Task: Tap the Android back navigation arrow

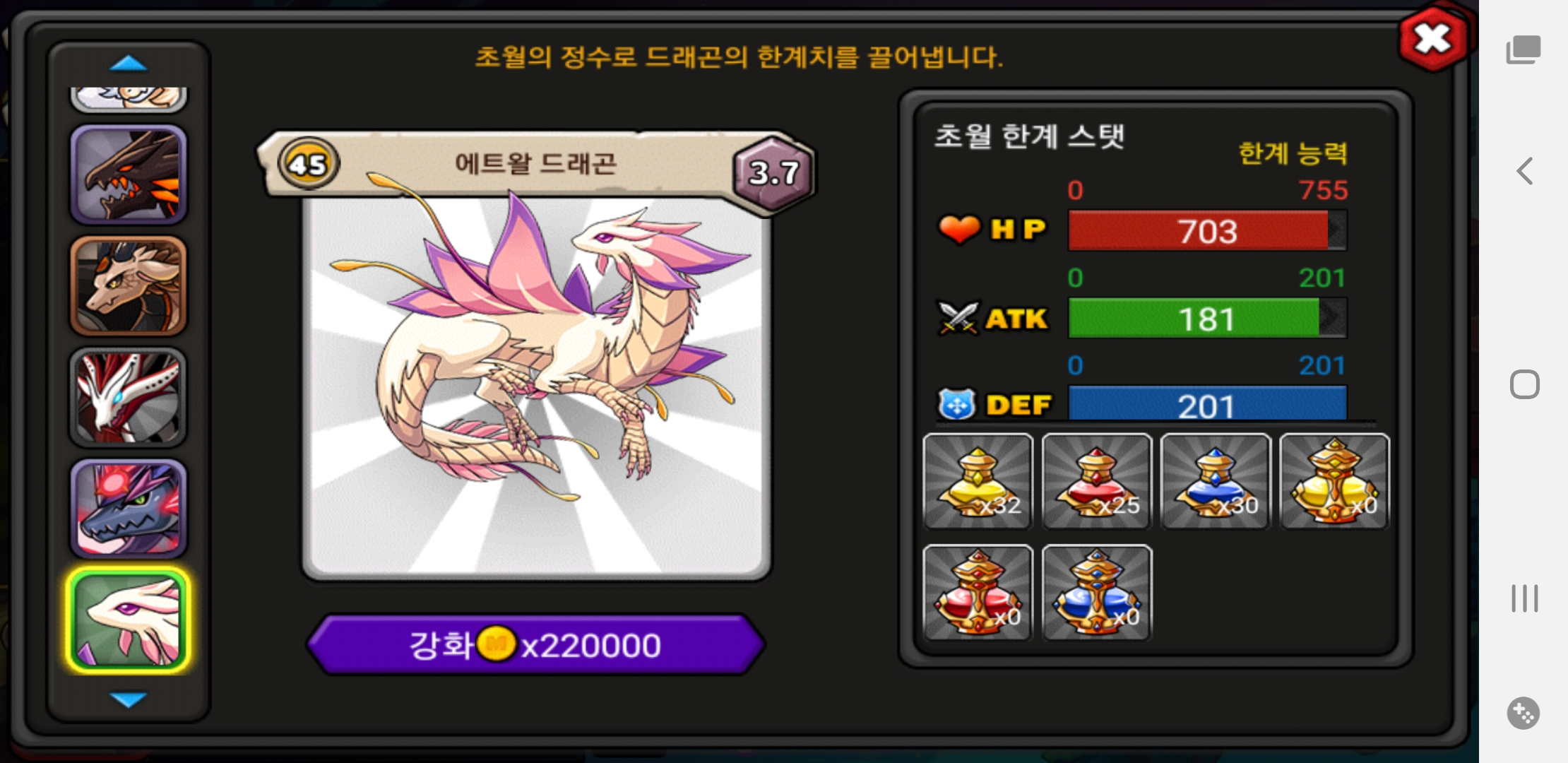Action: [1524, 171]
